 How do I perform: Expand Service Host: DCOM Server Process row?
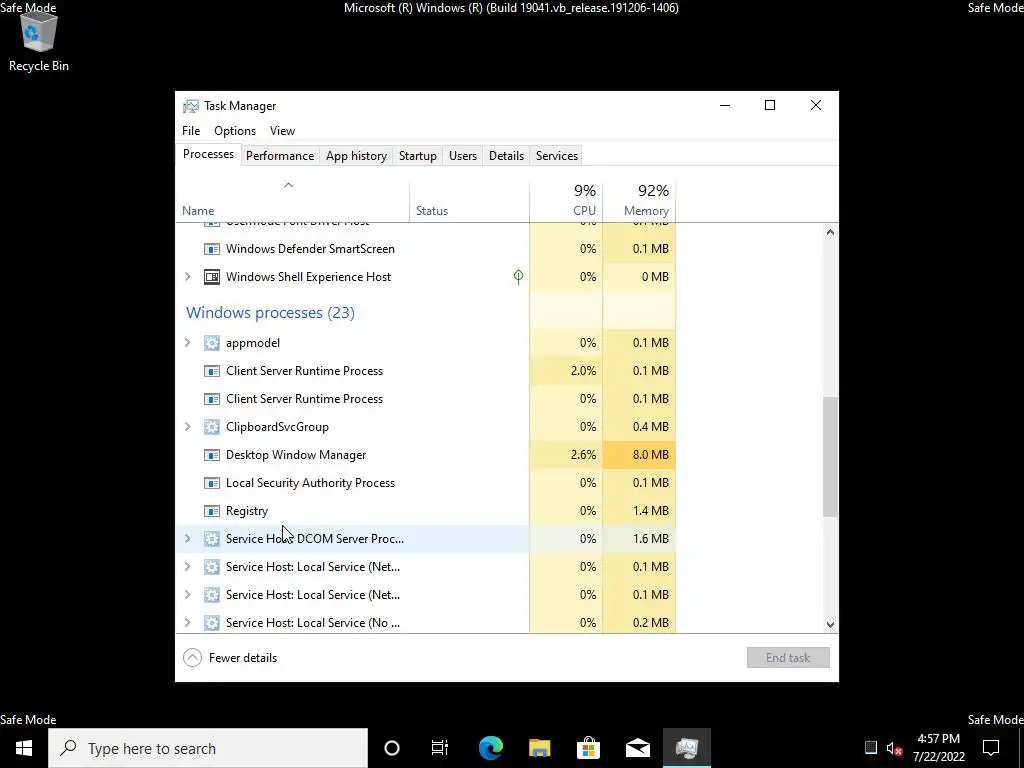click(188, 539)
